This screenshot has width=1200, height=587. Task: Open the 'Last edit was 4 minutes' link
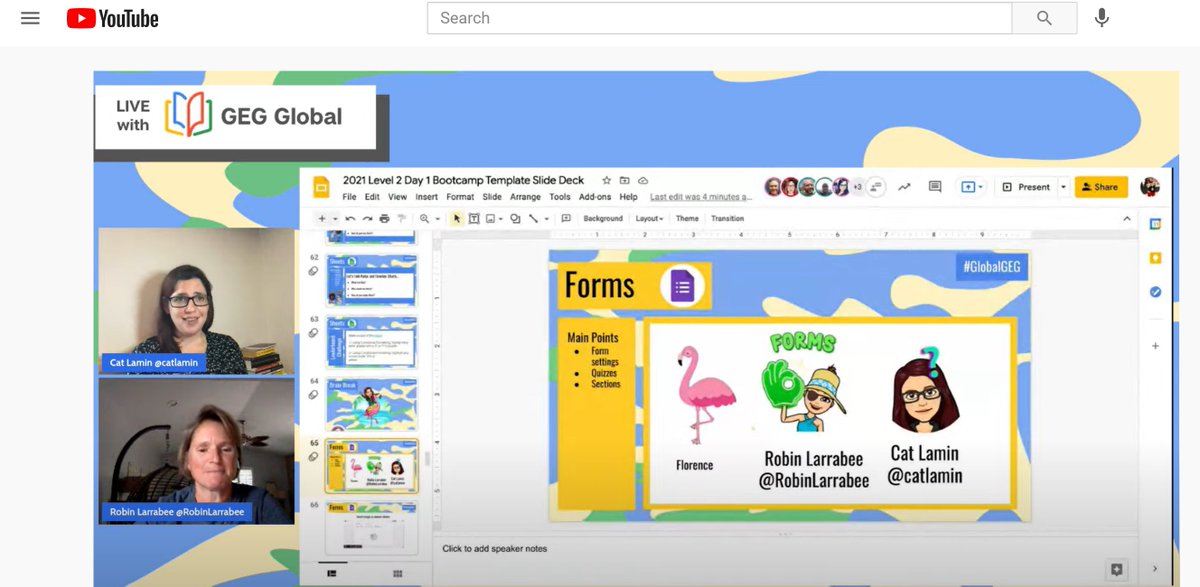[700, 197]
